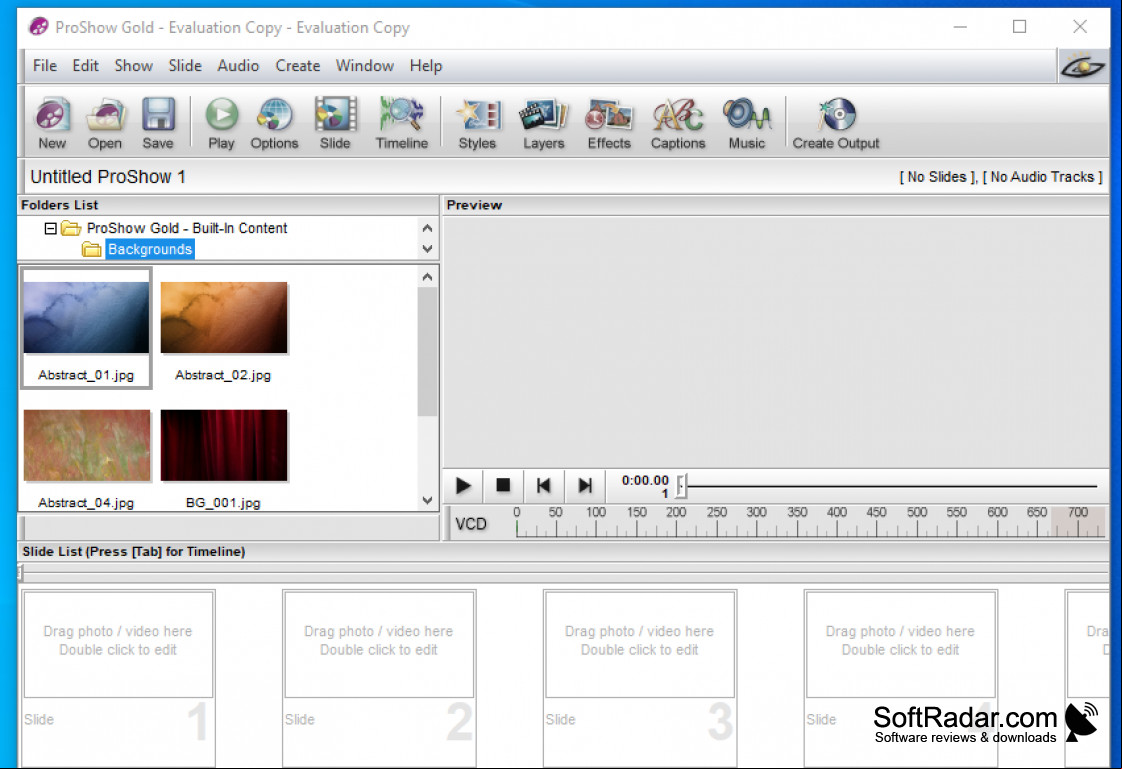Click the No Audio Tracks status text

(x=1042, y=177)
